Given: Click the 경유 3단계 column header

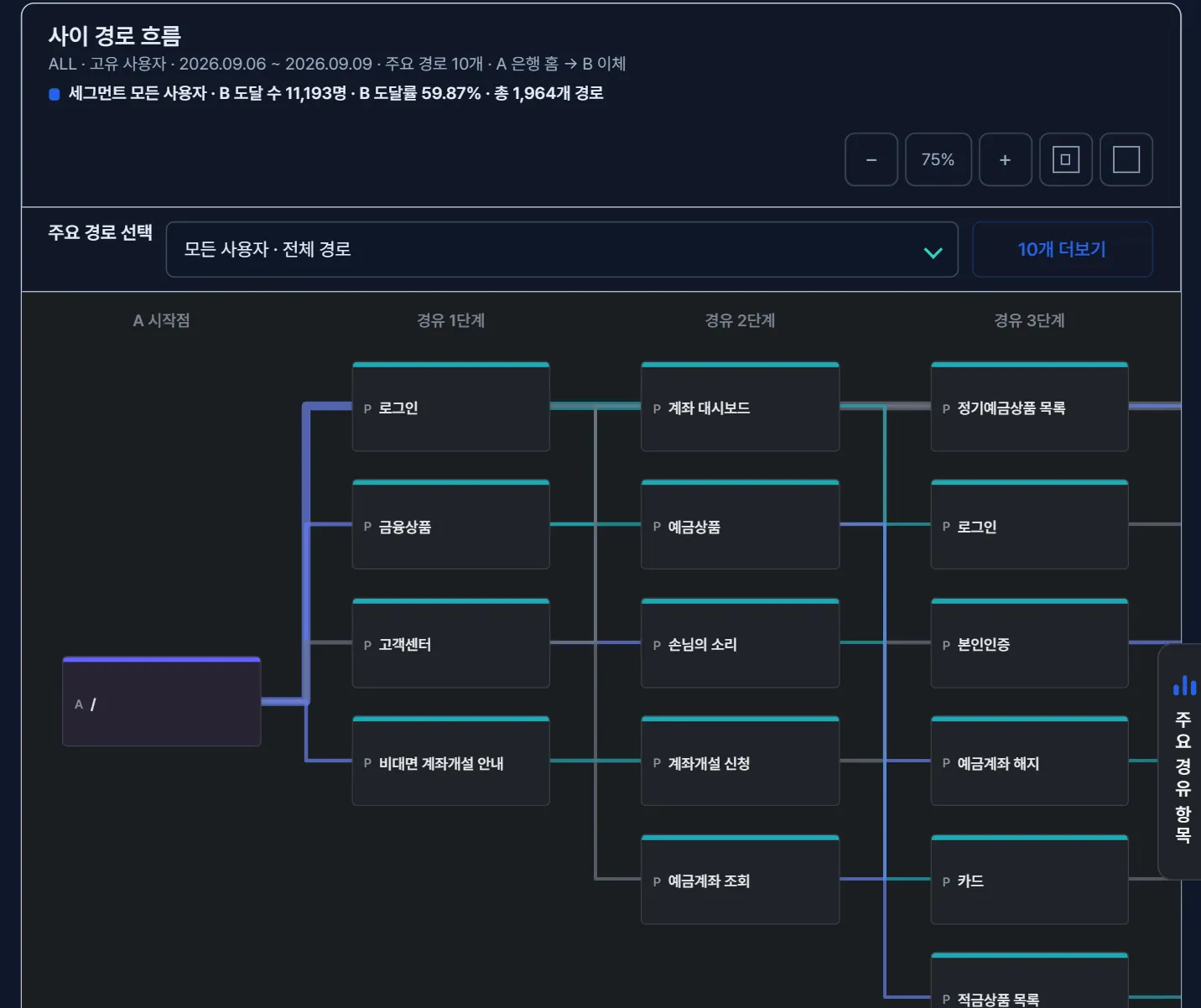Looking at the screenshot, I should click(1029, 320).
